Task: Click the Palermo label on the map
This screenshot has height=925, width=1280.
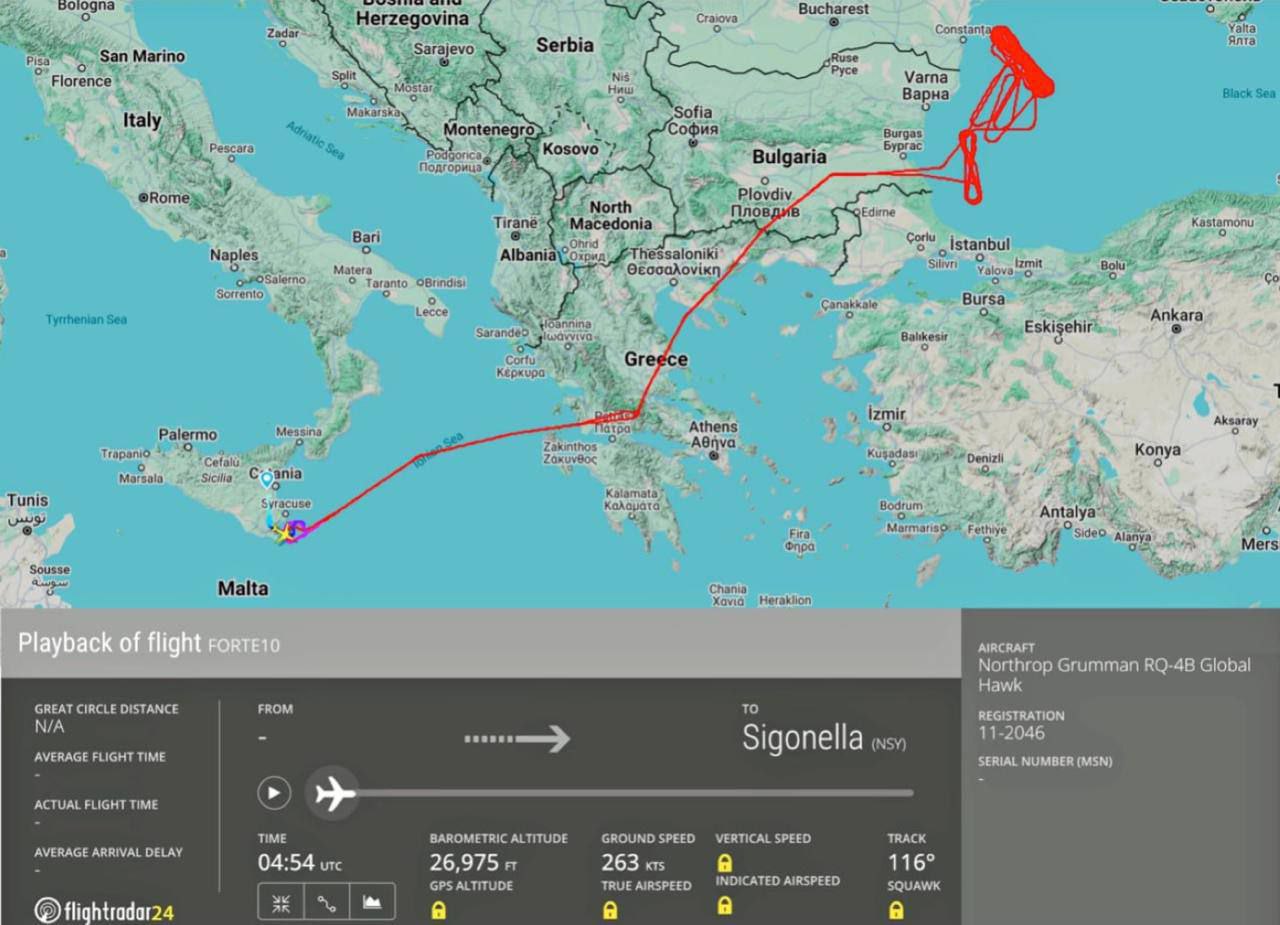Action: (x=187, y=435)
